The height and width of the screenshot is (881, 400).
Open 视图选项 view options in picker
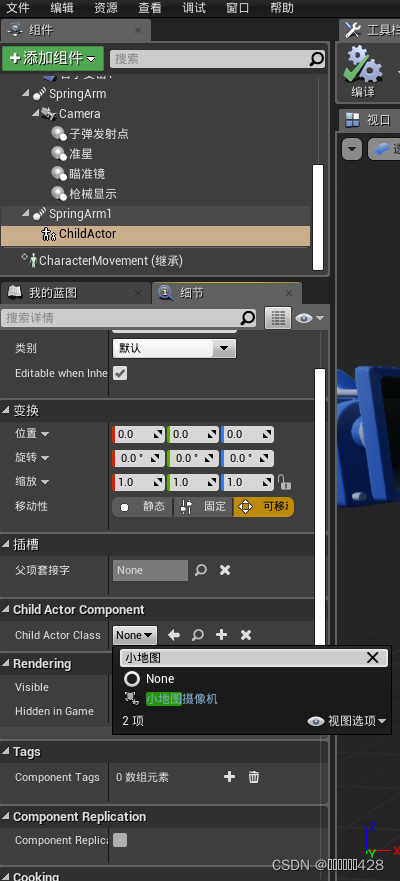click(347, 721)
